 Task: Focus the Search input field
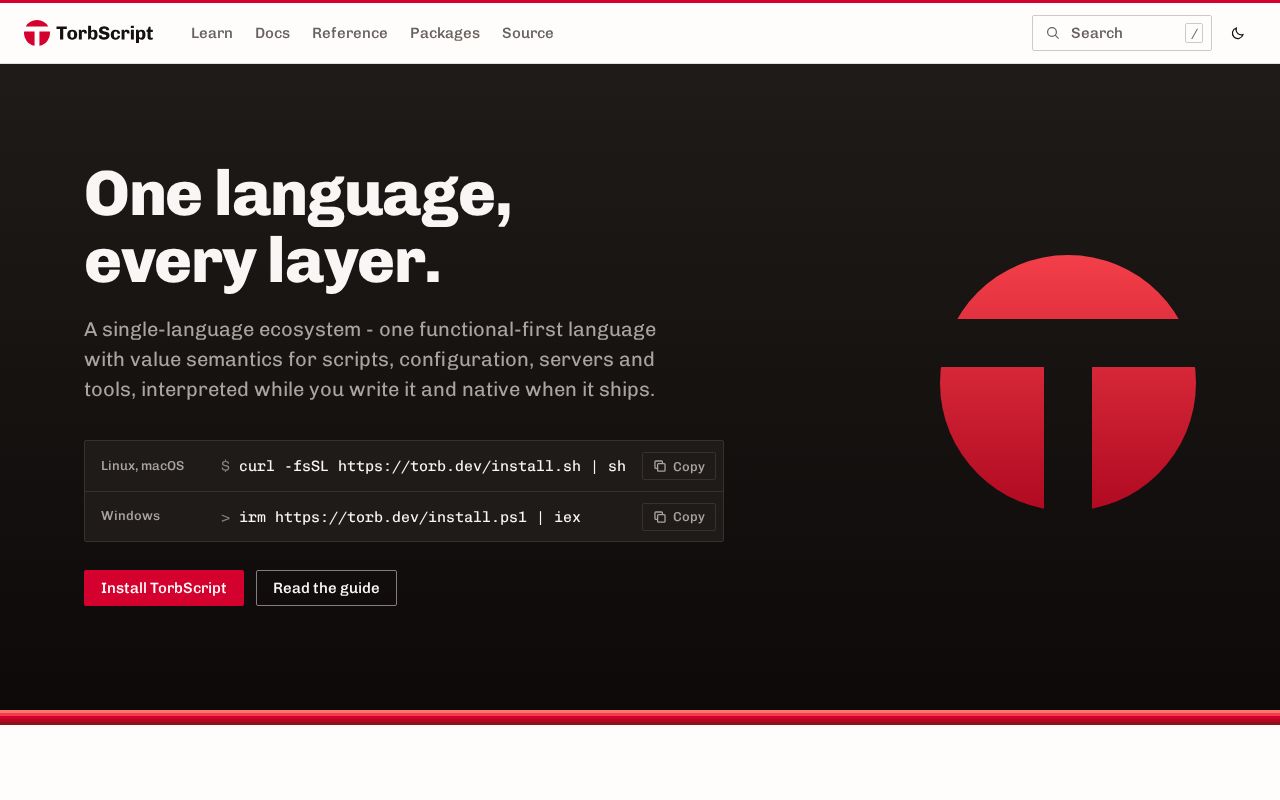pos(1122,33)
